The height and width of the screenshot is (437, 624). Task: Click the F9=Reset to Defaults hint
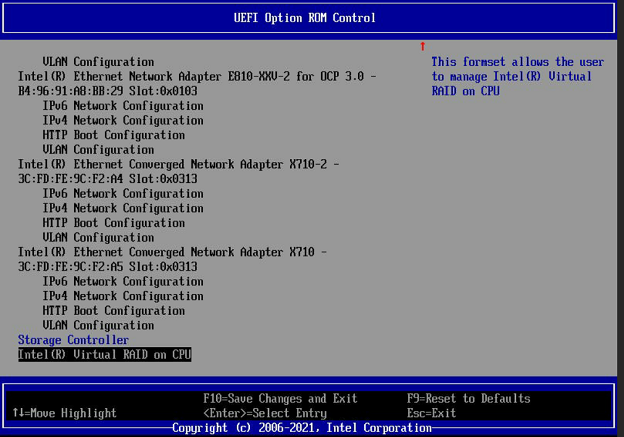[468, 399]
